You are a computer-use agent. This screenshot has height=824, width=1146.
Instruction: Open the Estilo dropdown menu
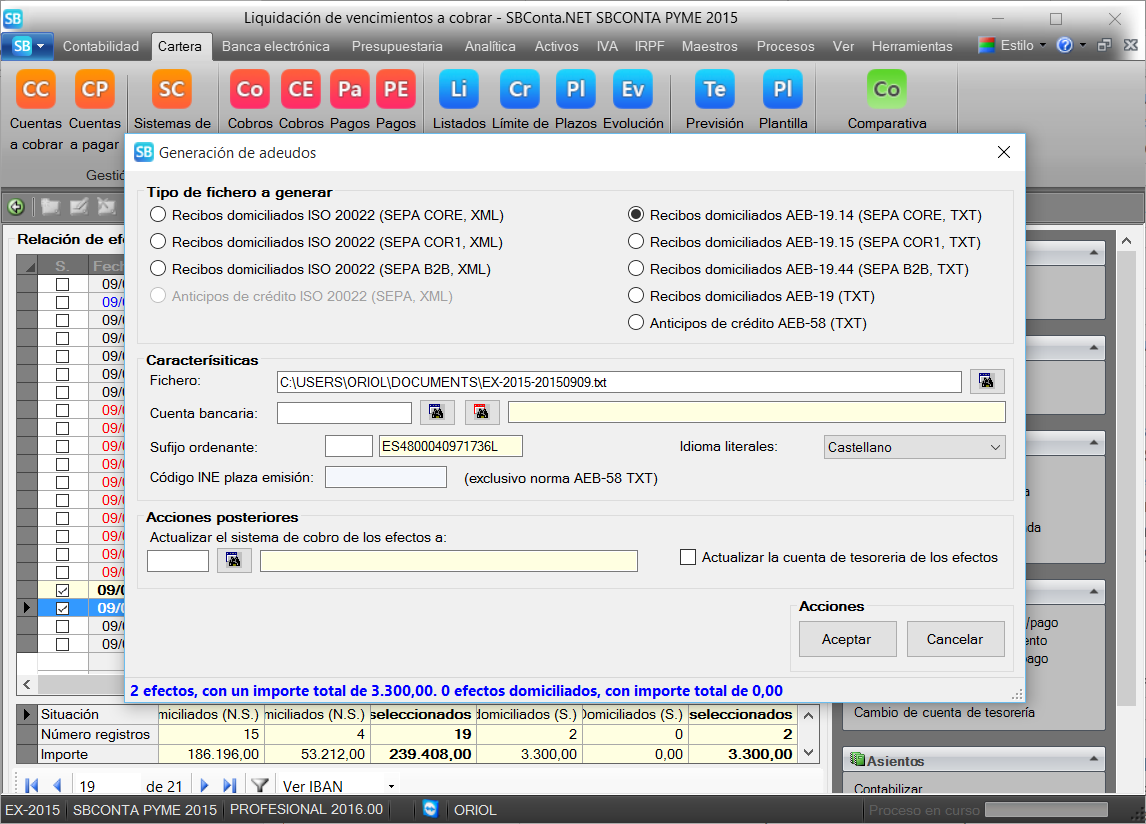click(x=1012, y=46)
